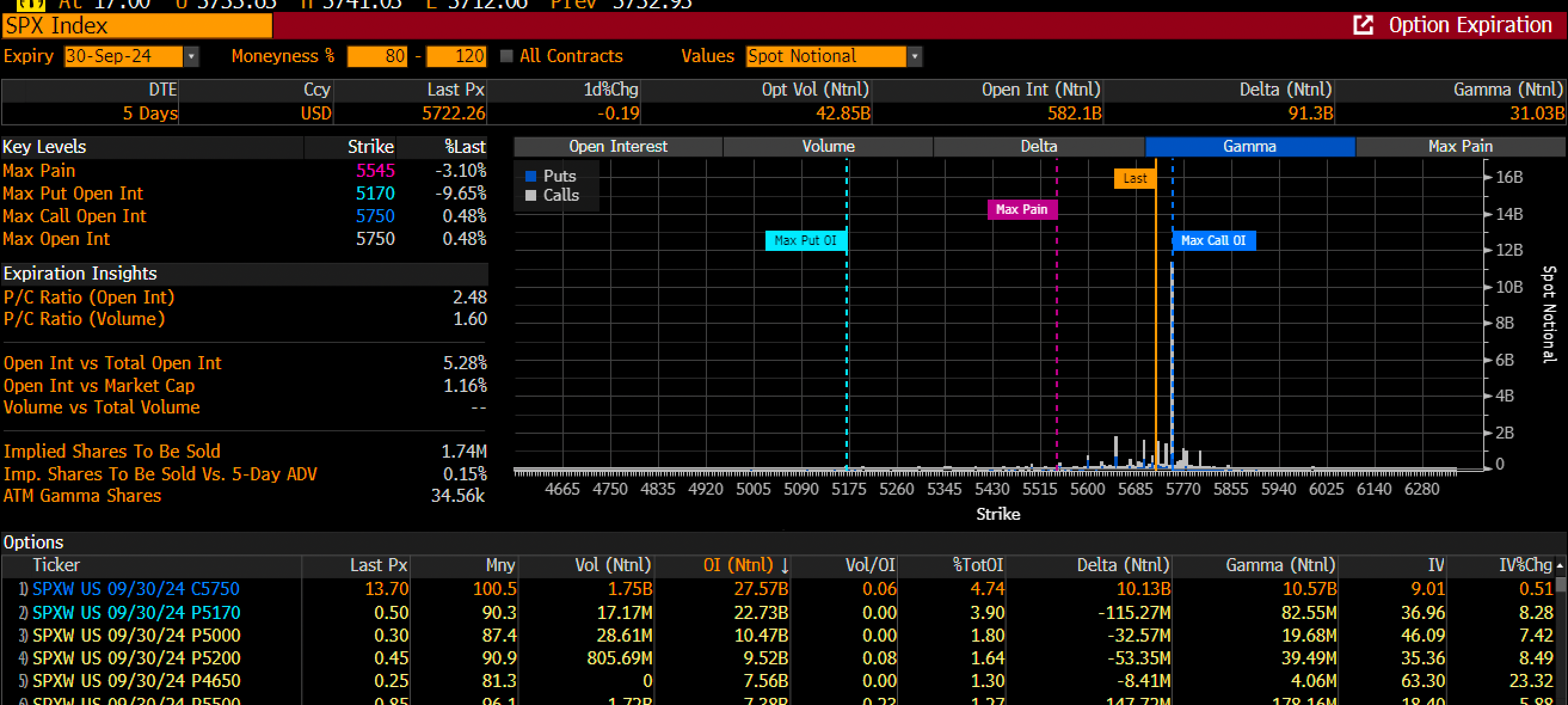Click the Implied Shares To Be Sold value 1.74M
This screenshot has width=1568, height=705.
coord(463,451)
